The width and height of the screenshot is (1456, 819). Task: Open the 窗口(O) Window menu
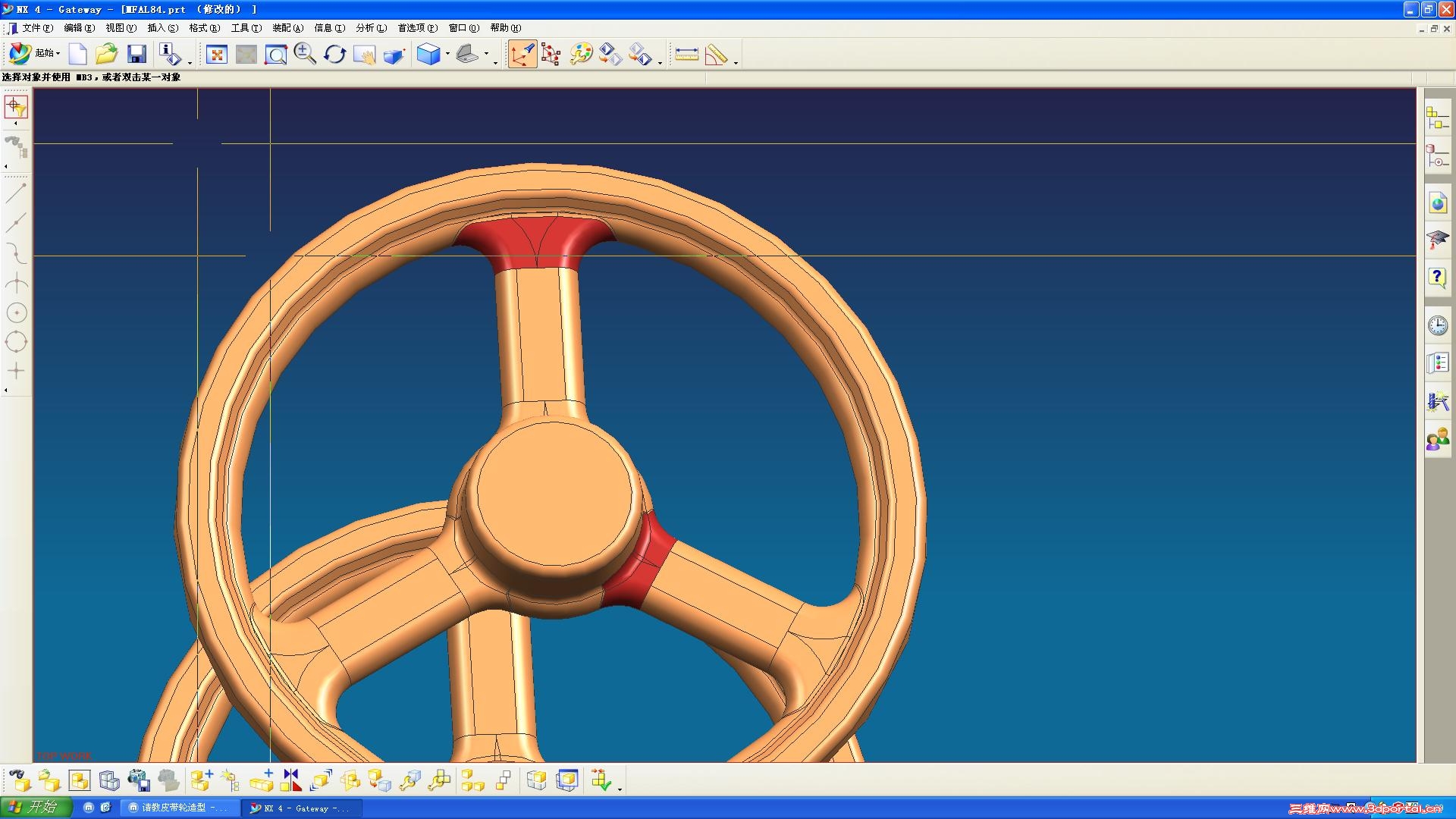[464, 28]
